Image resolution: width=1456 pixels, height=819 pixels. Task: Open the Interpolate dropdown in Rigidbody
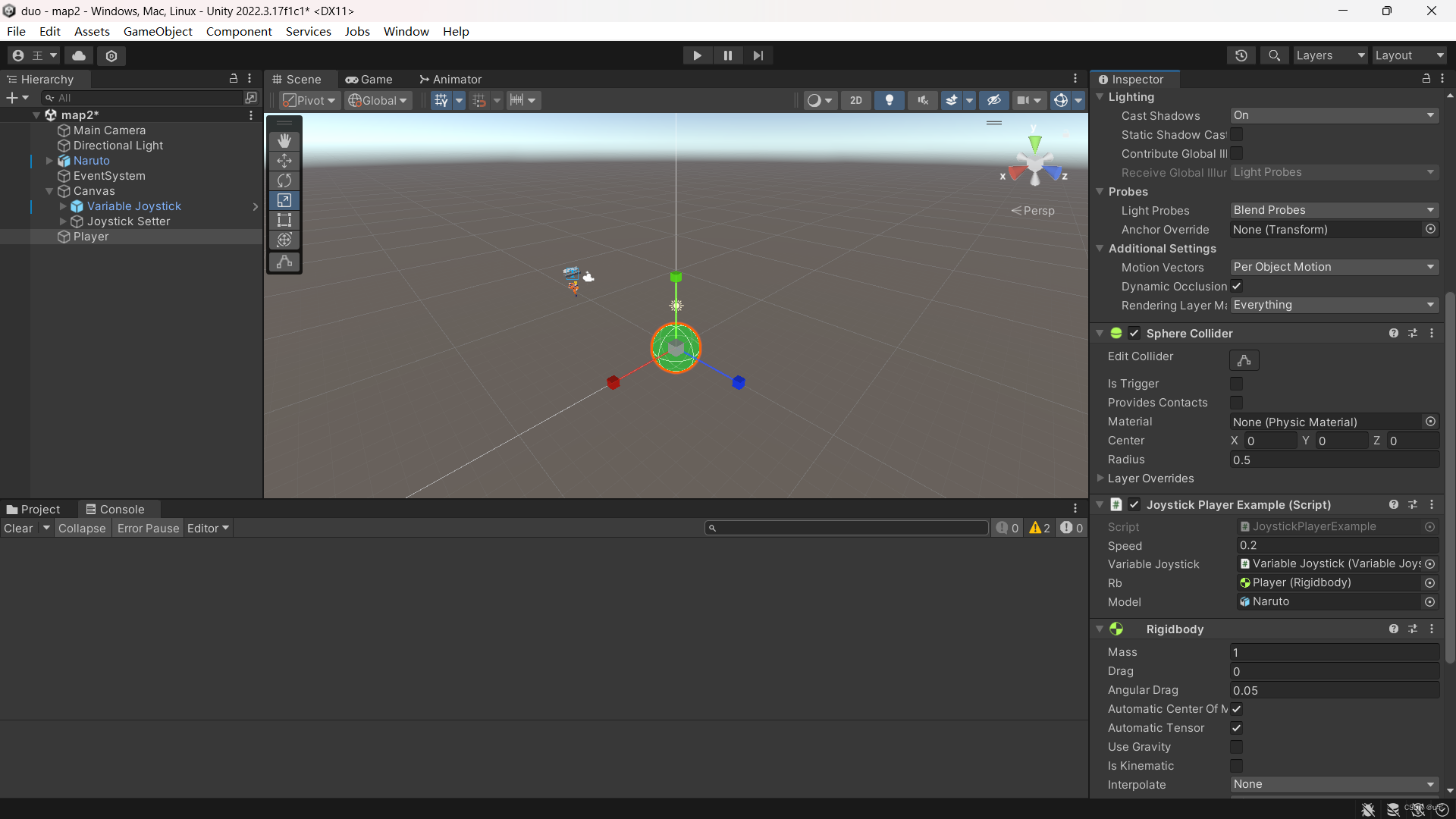coord(1333,784)
